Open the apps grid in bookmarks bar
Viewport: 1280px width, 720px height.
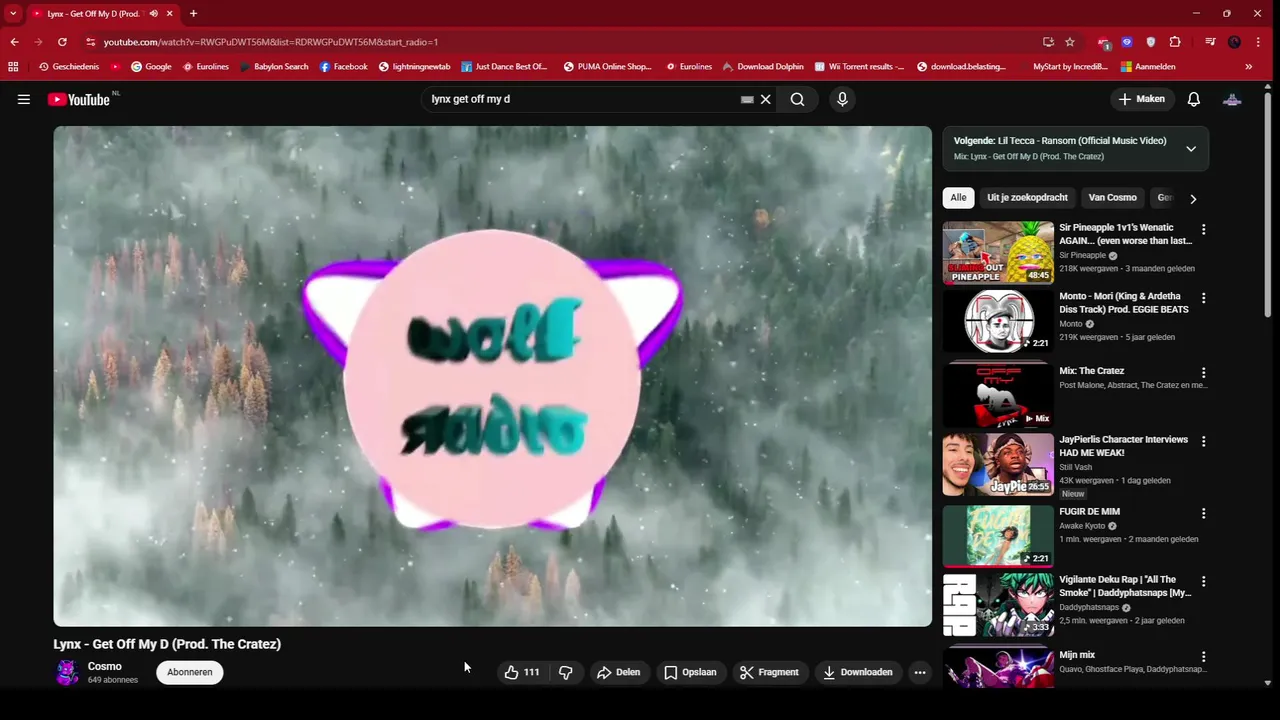point(13,67)
